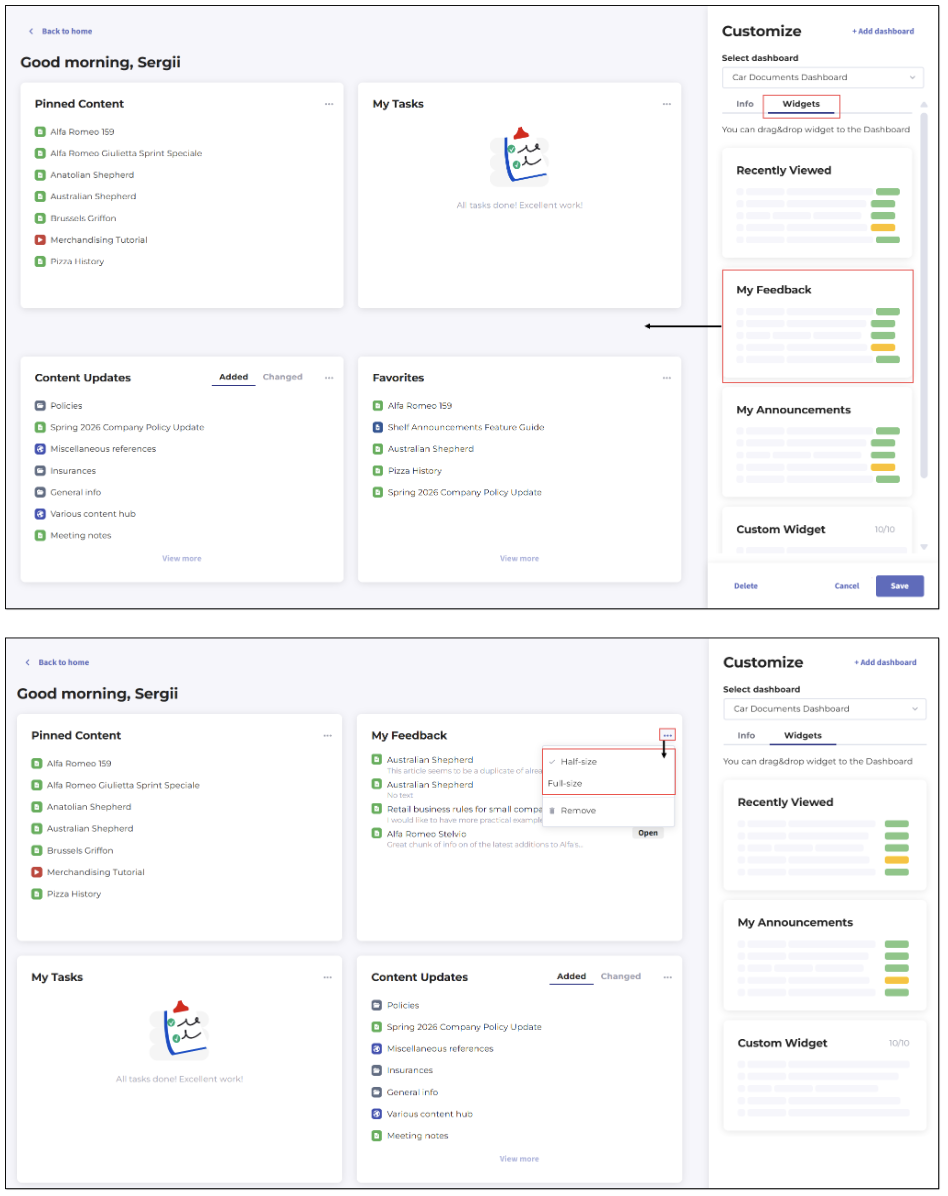Open My Tasks ellipsis menu in lower screenshot
The height and width of the screenshot is (1196, 948).
pos(327,977)
